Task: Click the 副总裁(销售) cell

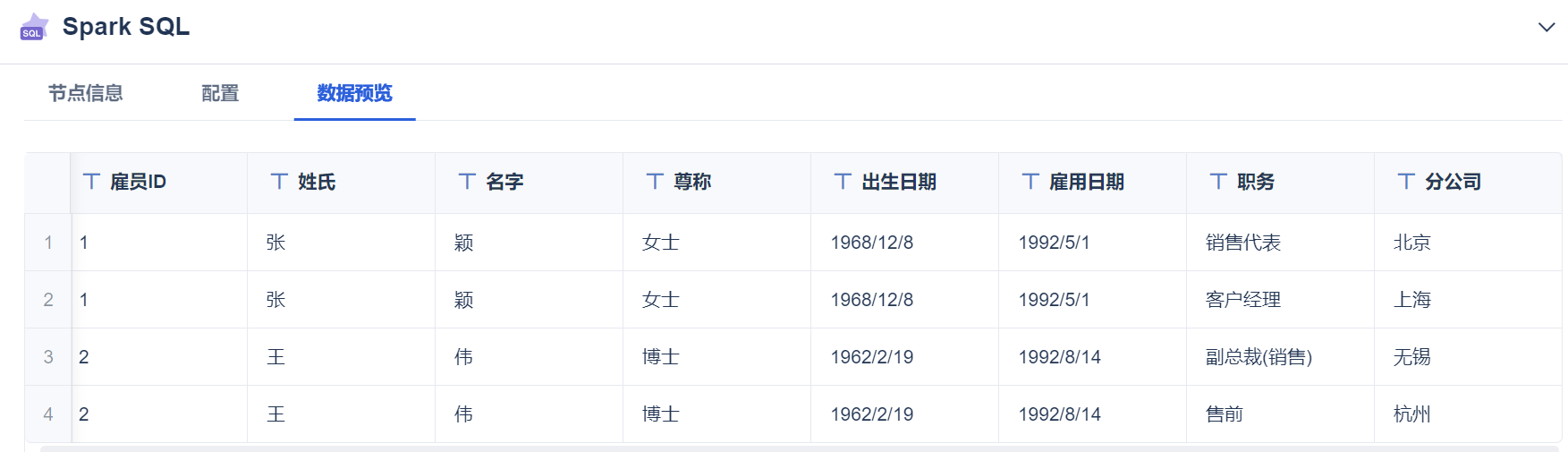Action: point(1259,357)
